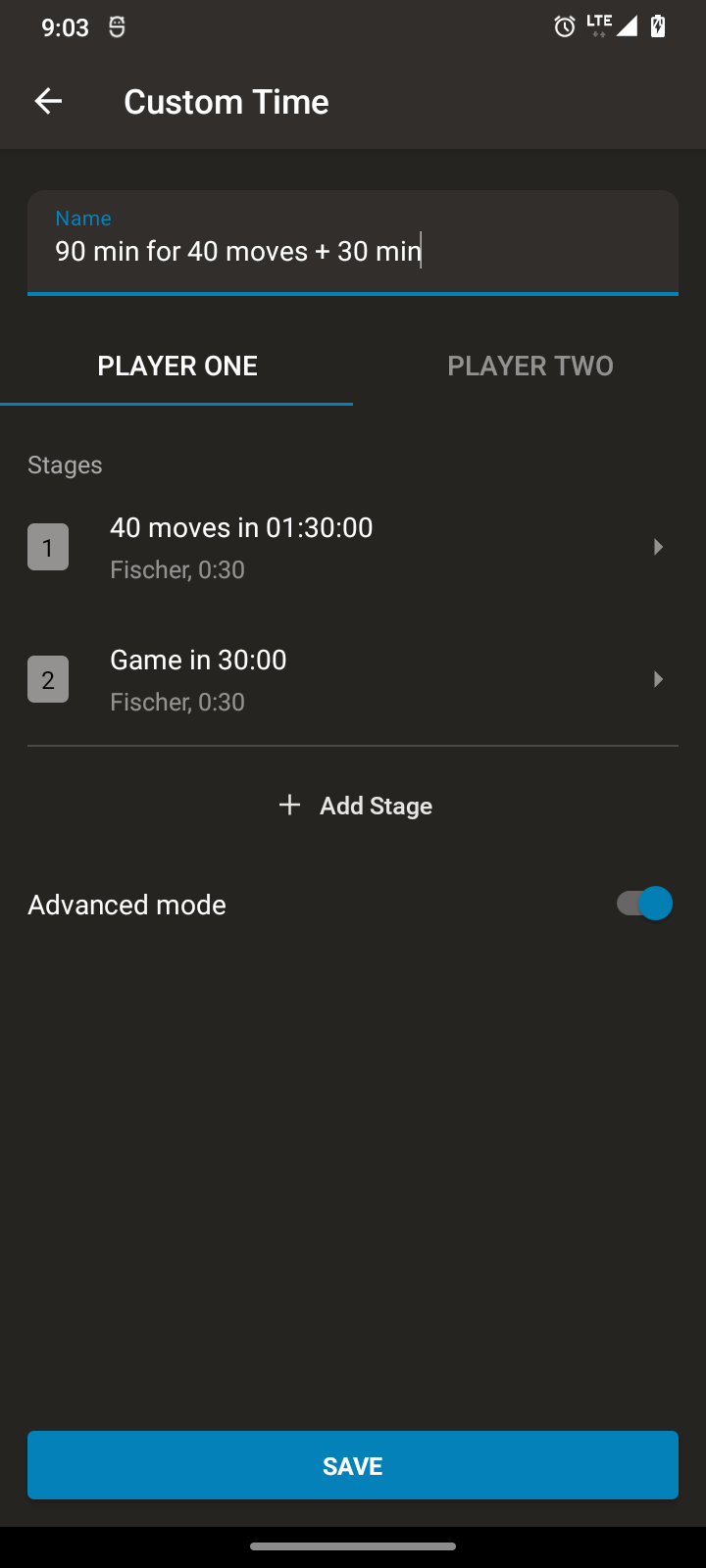The height and width of the screenshot is (1568, 706).
Task: Tap the notification icon next to the clock
Action: [x=117, y=27]
